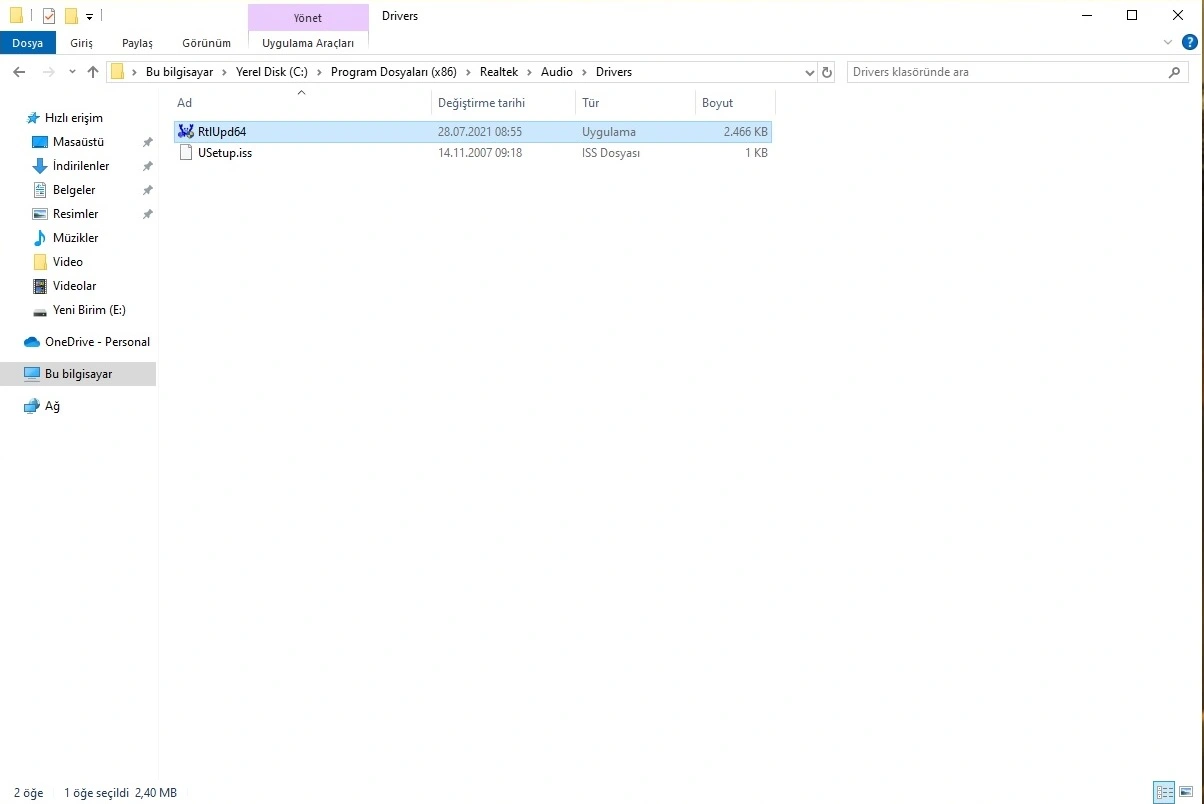Click Drivers breadcrumb segment
The image size is (1204, 804).
(x=614, y=72)
